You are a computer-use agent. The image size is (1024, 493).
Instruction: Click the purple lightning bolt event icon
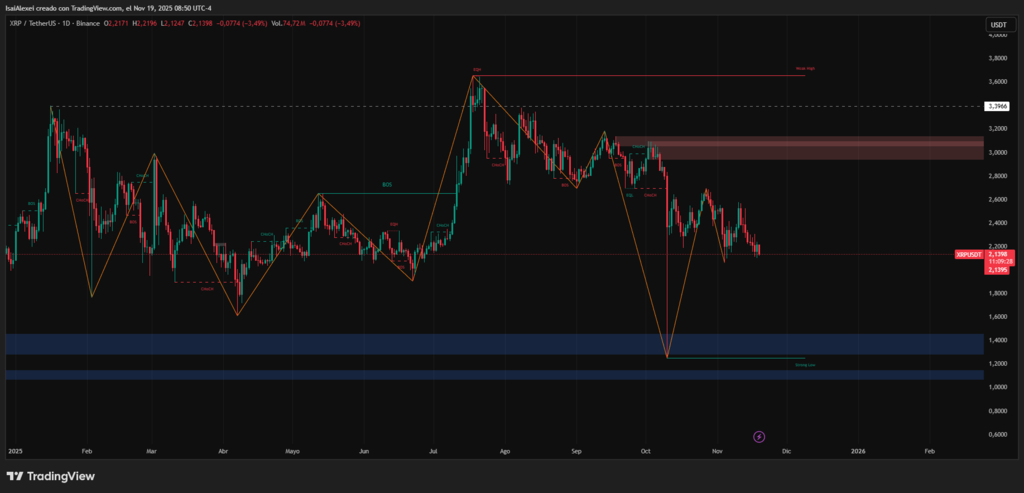pos(759,436)
